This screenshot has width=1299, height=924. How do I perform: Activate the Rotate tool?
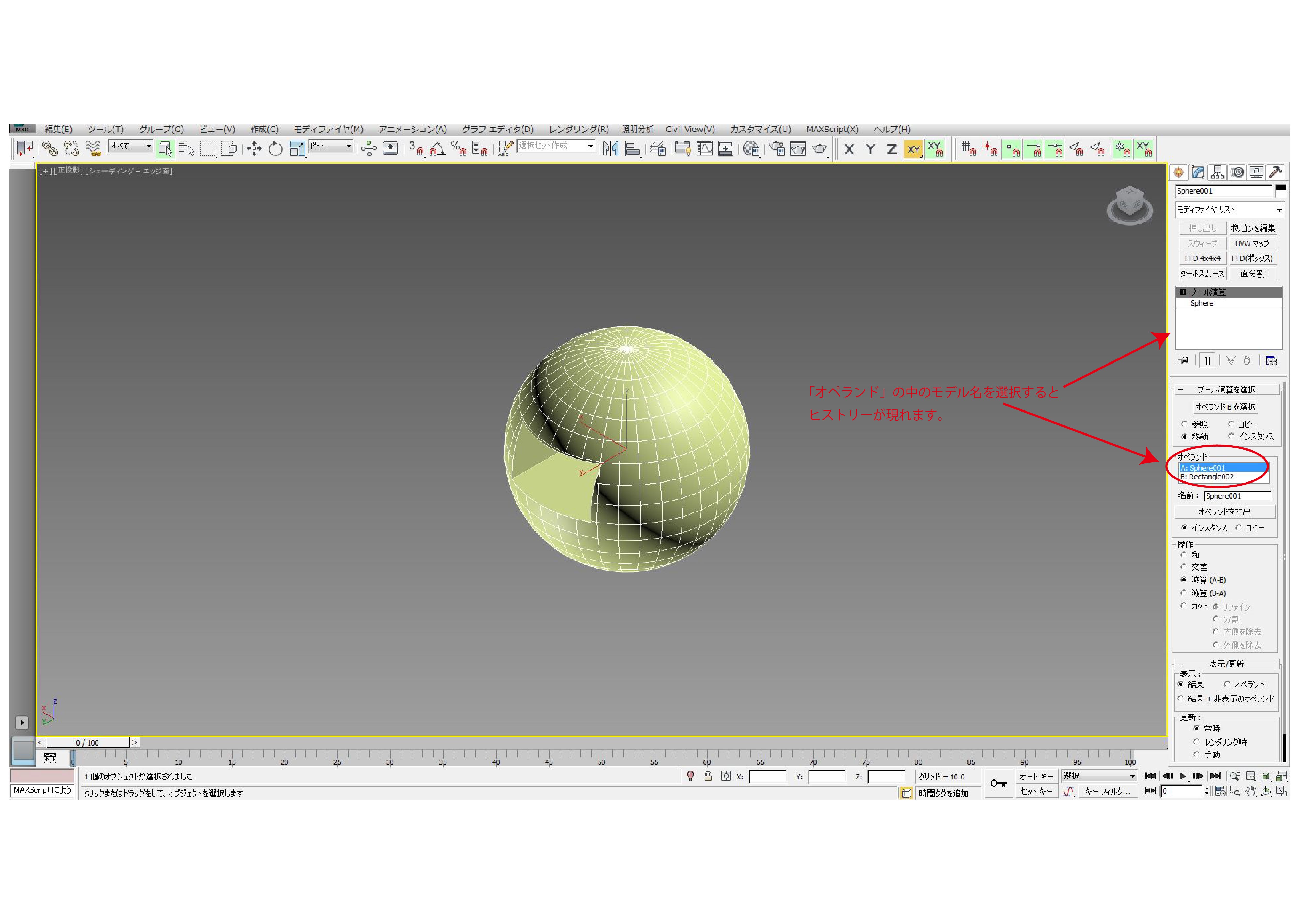275,149
